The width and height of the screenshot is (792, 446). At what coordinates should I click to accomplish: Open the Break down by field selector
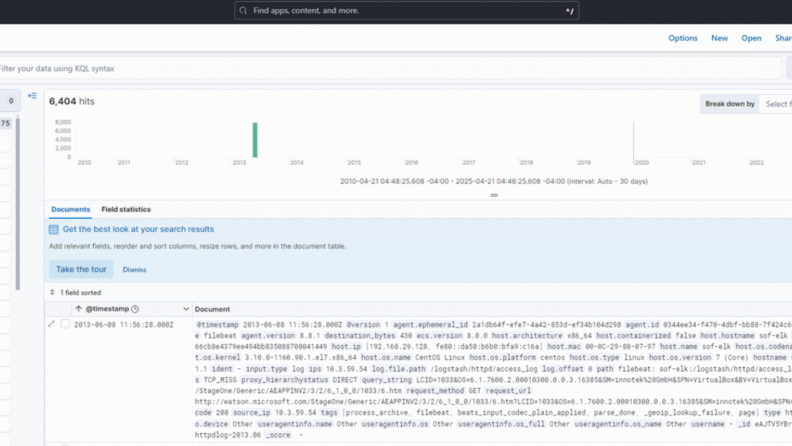[775, 104]
